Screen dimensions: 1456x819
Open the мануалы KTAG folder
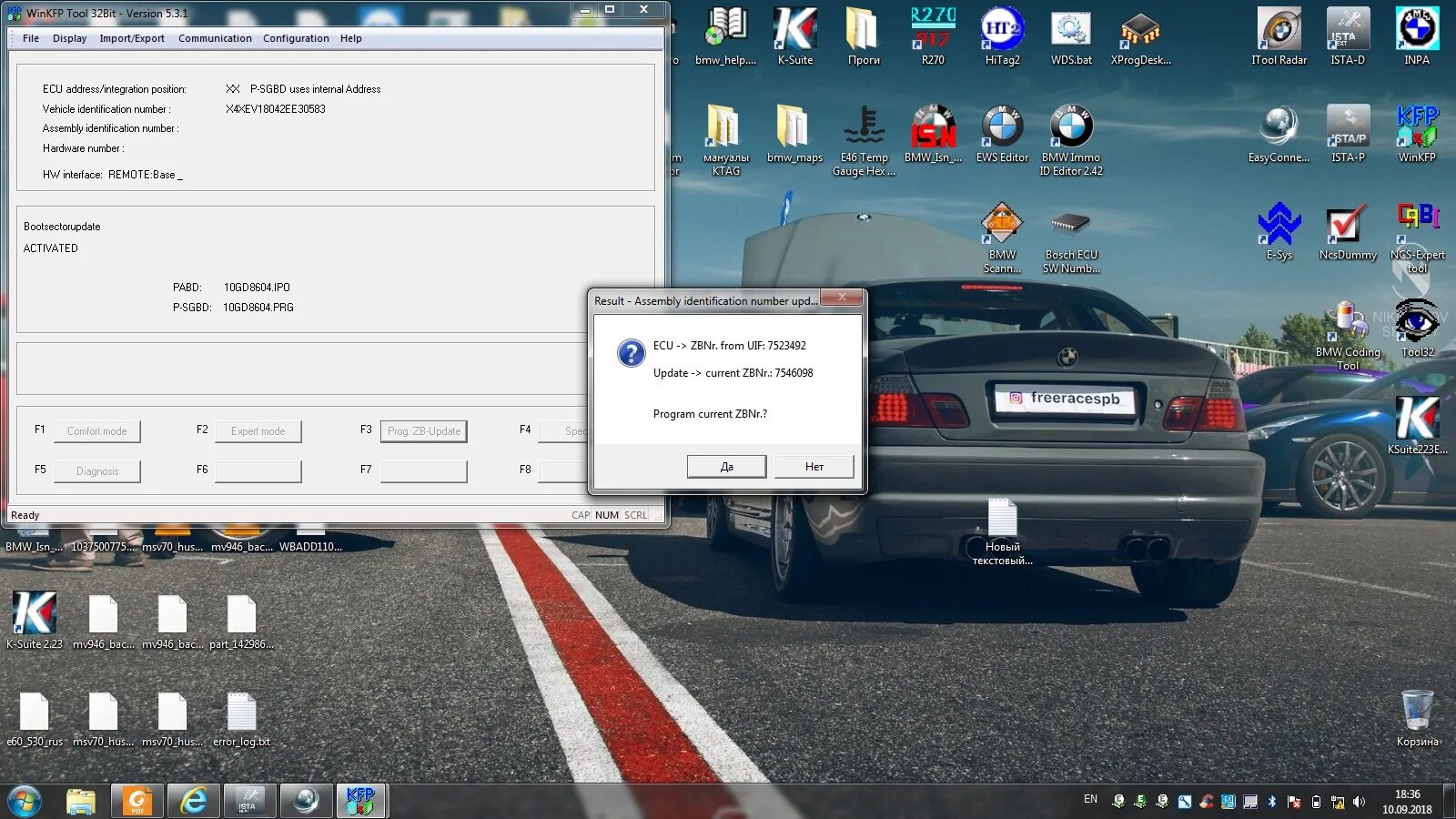tap(725, 140)
